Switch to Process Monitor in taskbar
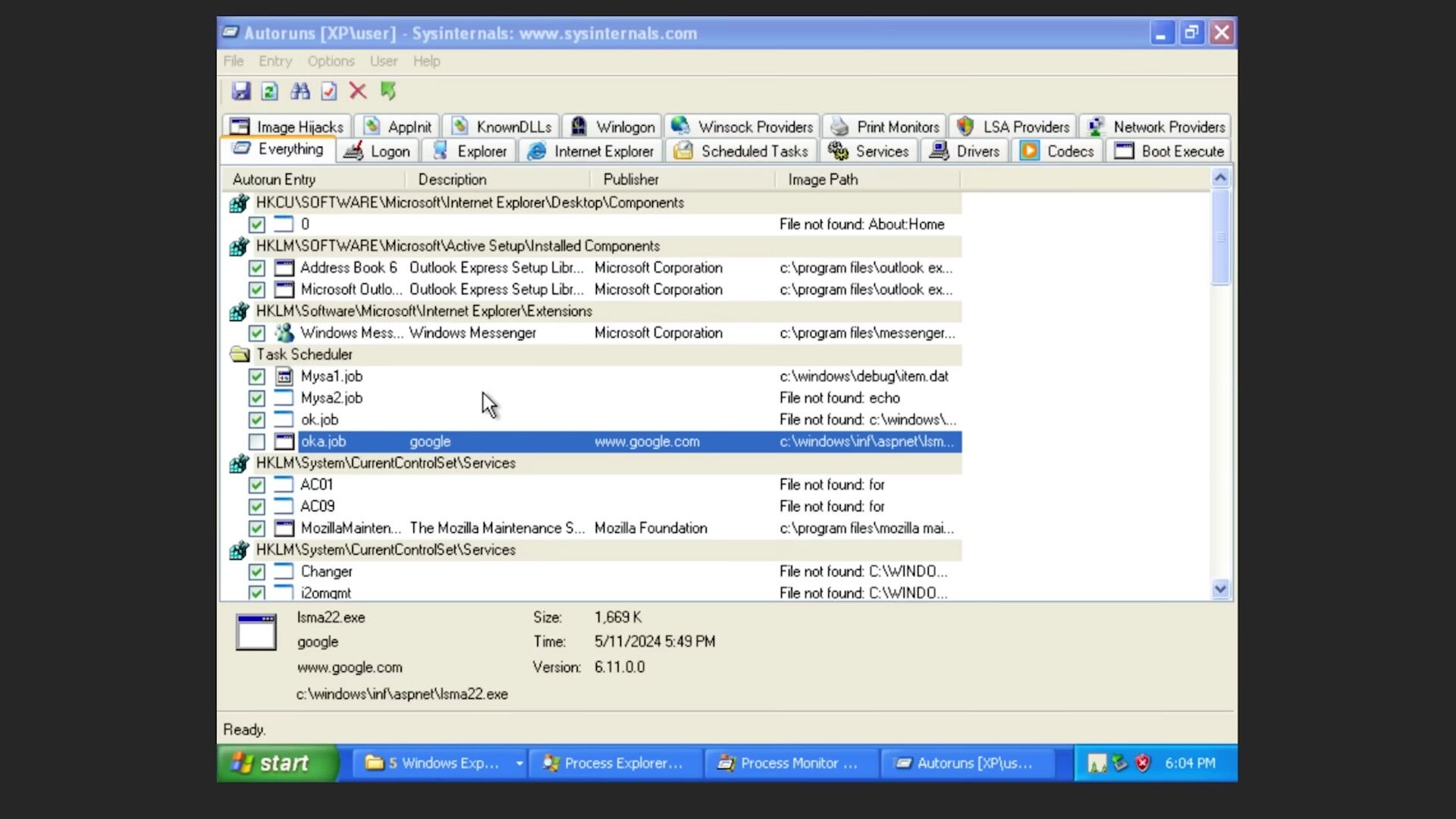The height and width of the screenshot is (819, 1456). click(x=790, y=763)
